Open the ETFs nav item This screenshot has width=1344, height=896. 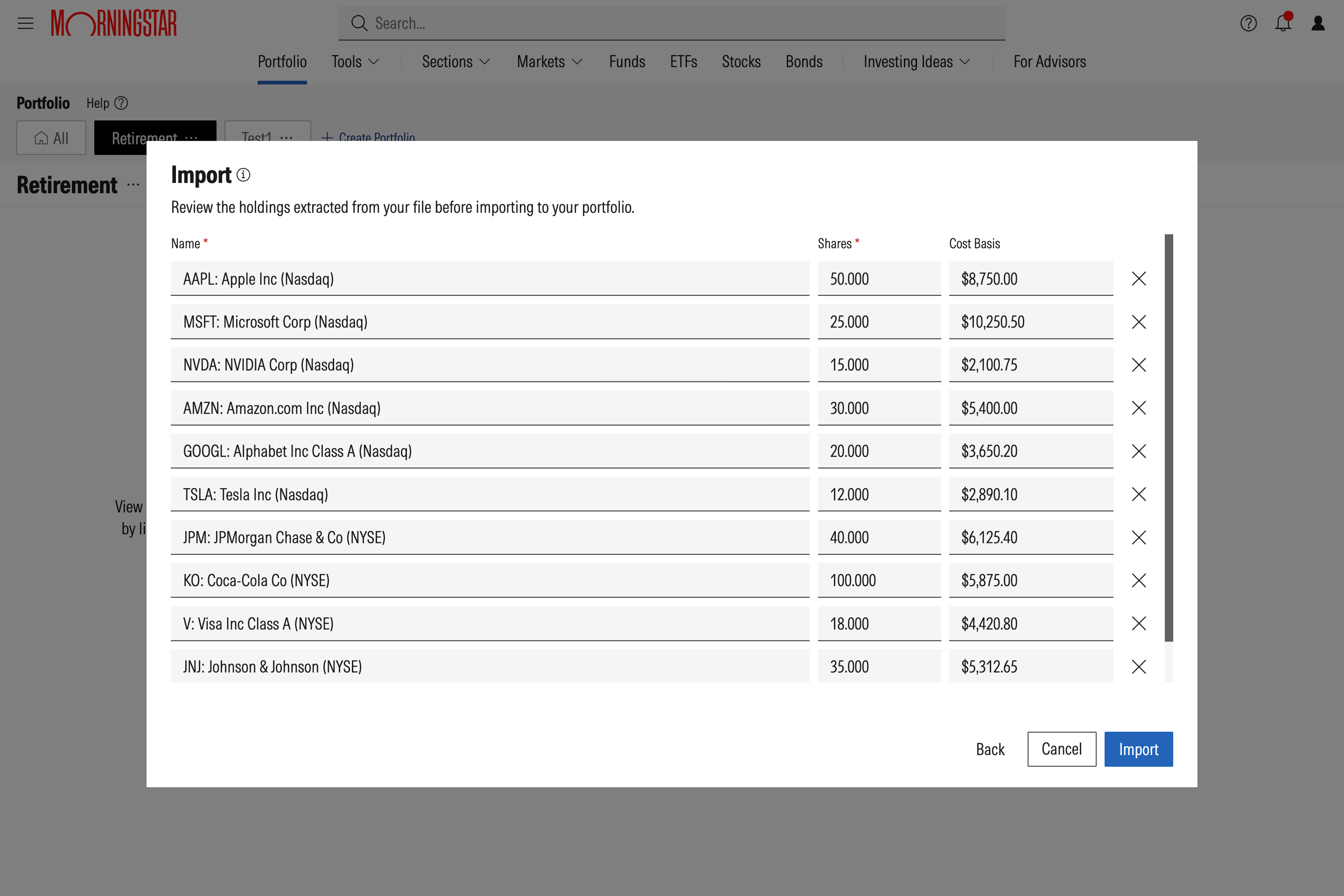pos(683,62)
